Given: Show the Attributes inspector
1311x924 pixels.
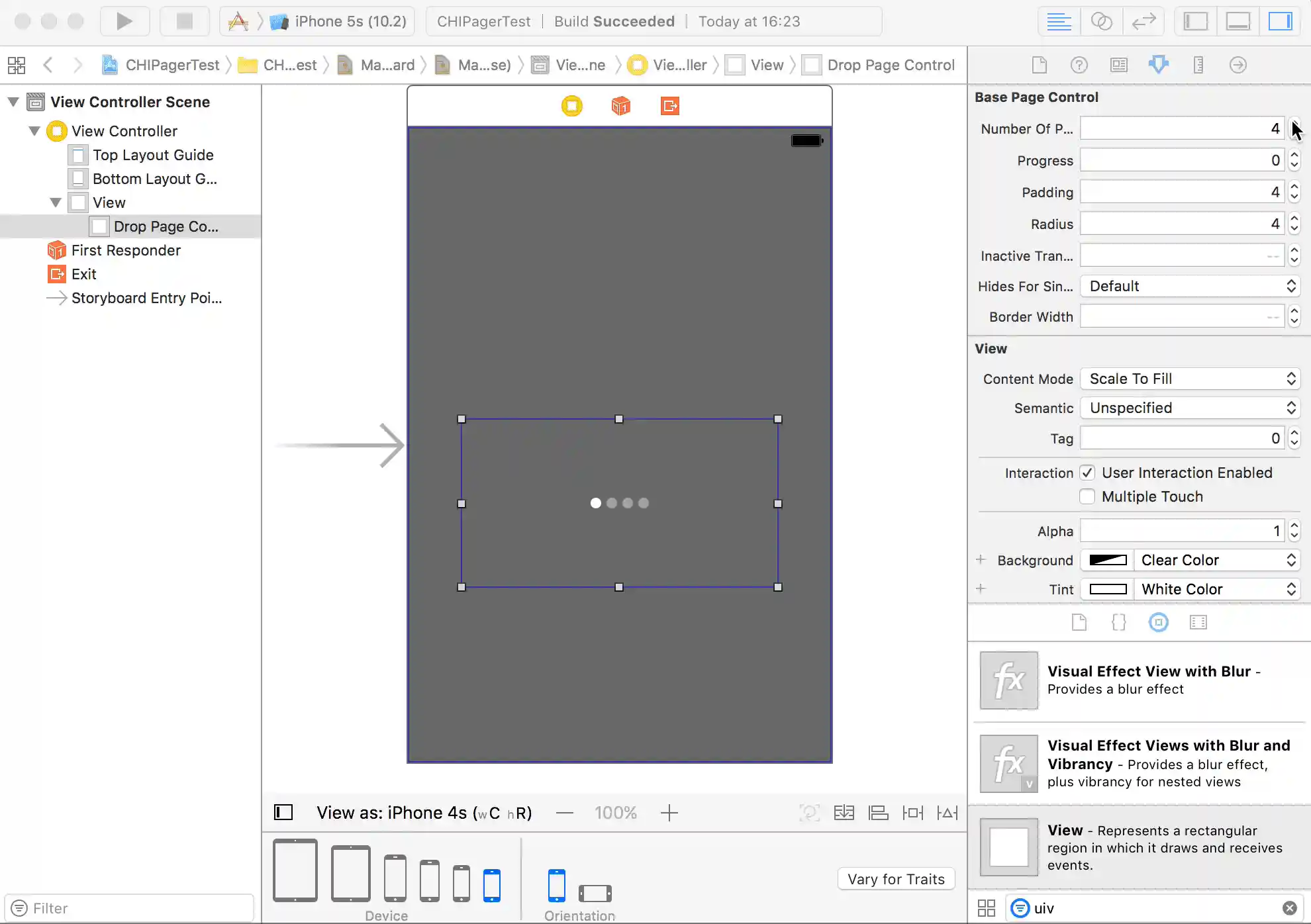Looking at the screenshot, I should (x=1158, y=65).
